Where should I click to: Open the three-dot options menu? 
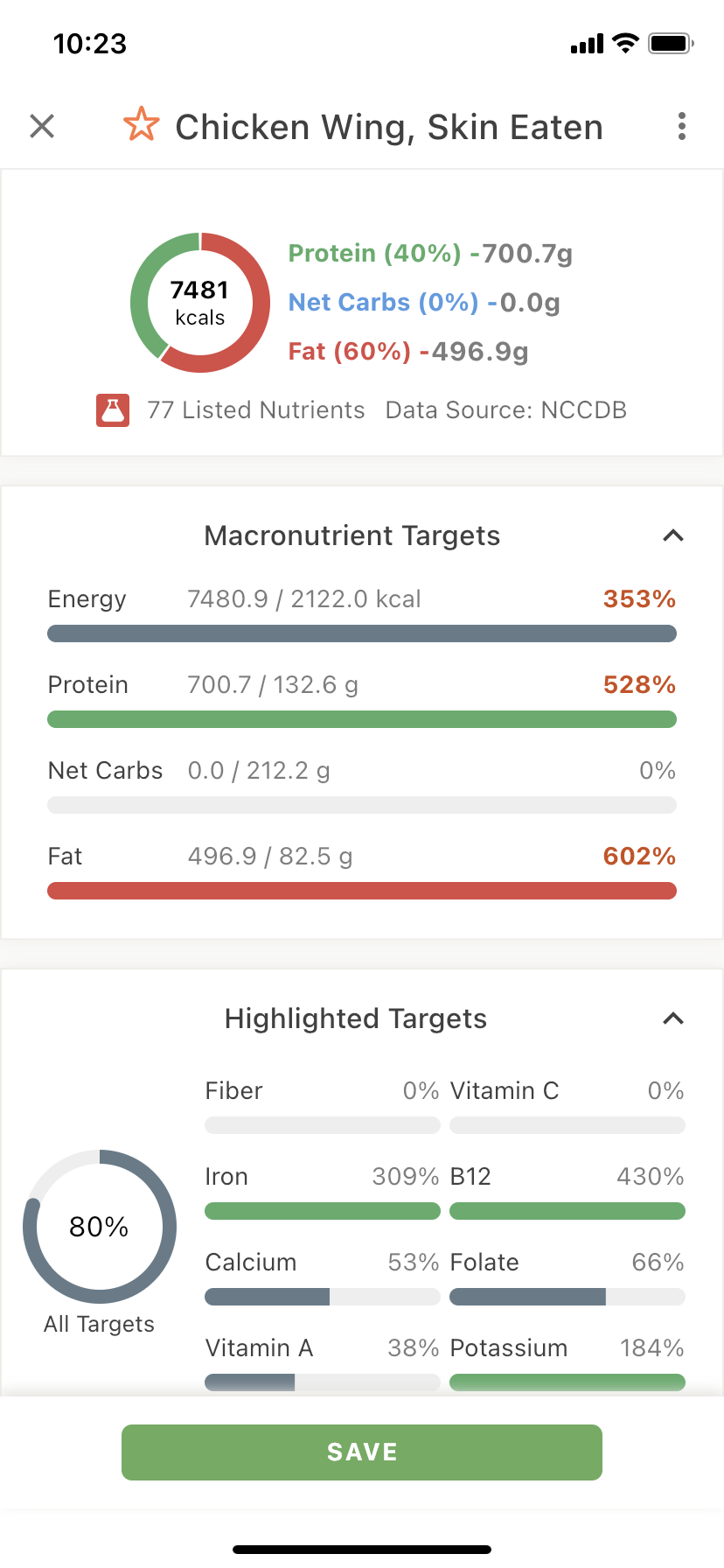point(682,126)
